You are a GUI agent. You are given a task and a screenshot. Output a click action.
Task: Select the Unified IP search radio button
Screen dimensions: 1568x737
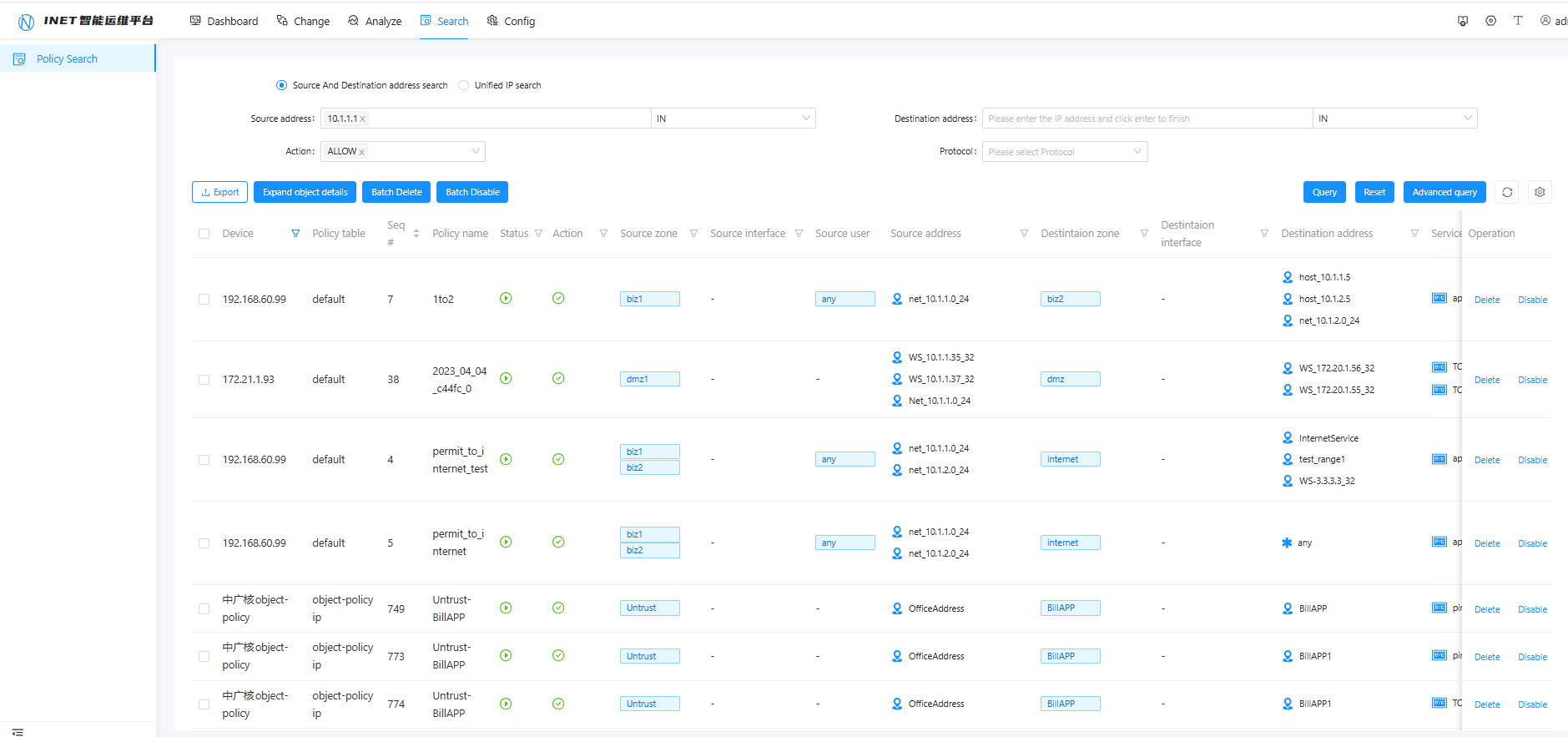coord(464,85)
